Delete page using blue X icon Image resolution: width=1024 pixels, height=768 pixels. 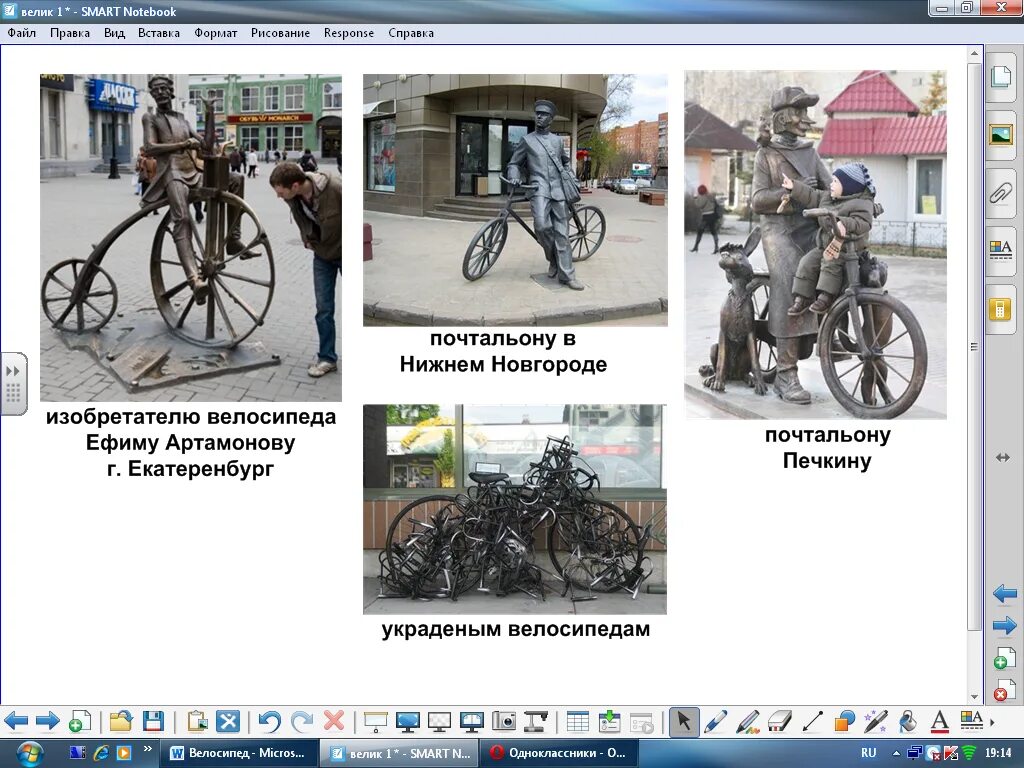[x=228, y=722]
